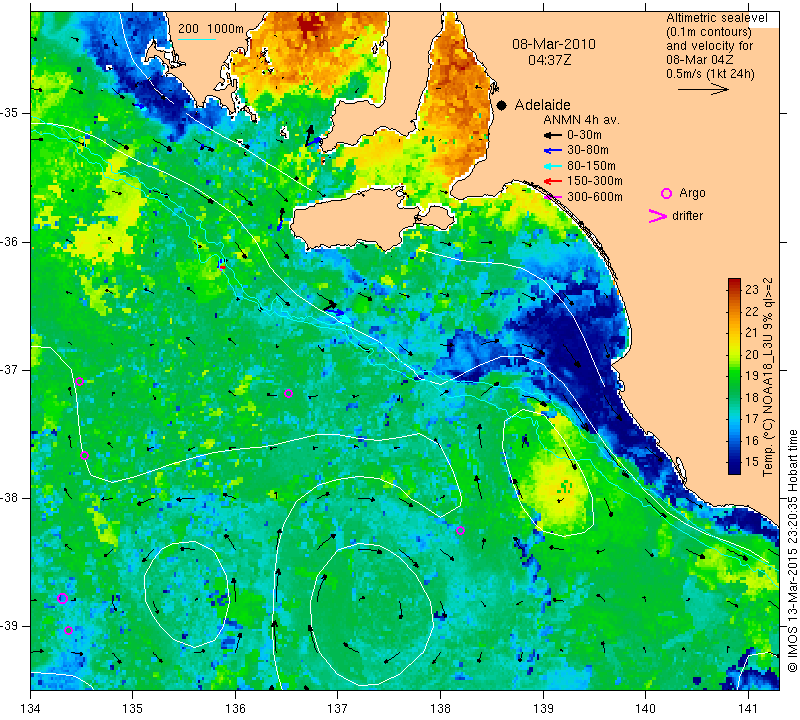The height and width of the screenshot is (720, 800).
Task: Click the IMOS copyright timestamp text
Action: tap(792, 551)
